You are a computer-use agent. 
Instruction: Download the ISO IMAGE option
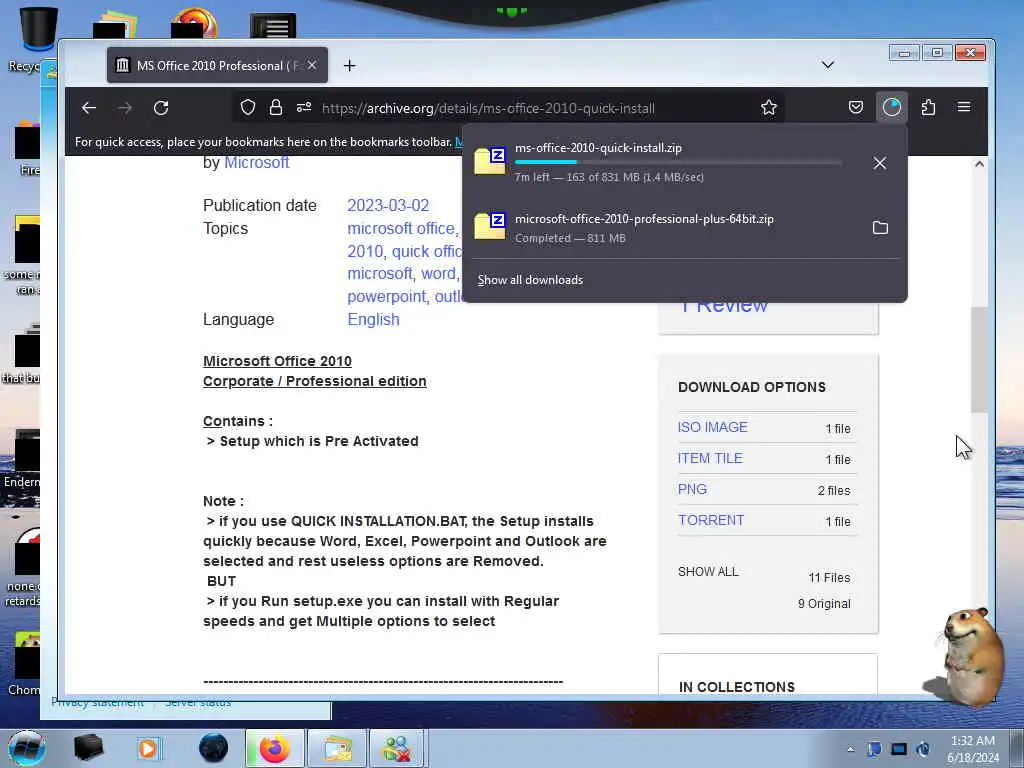[x=712, y=427]
